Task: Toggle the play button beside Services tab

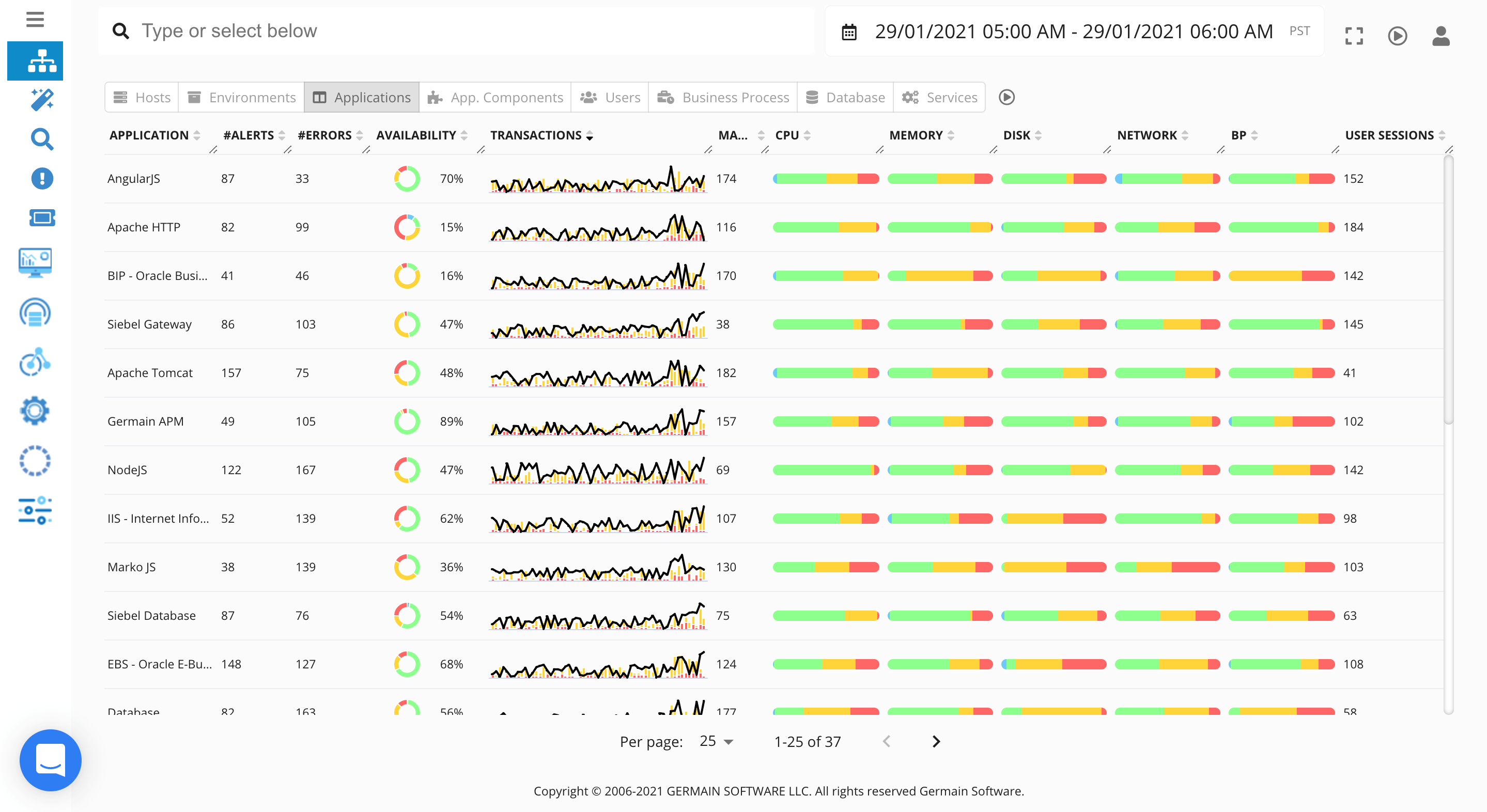Action: [x=1006, y=97]
